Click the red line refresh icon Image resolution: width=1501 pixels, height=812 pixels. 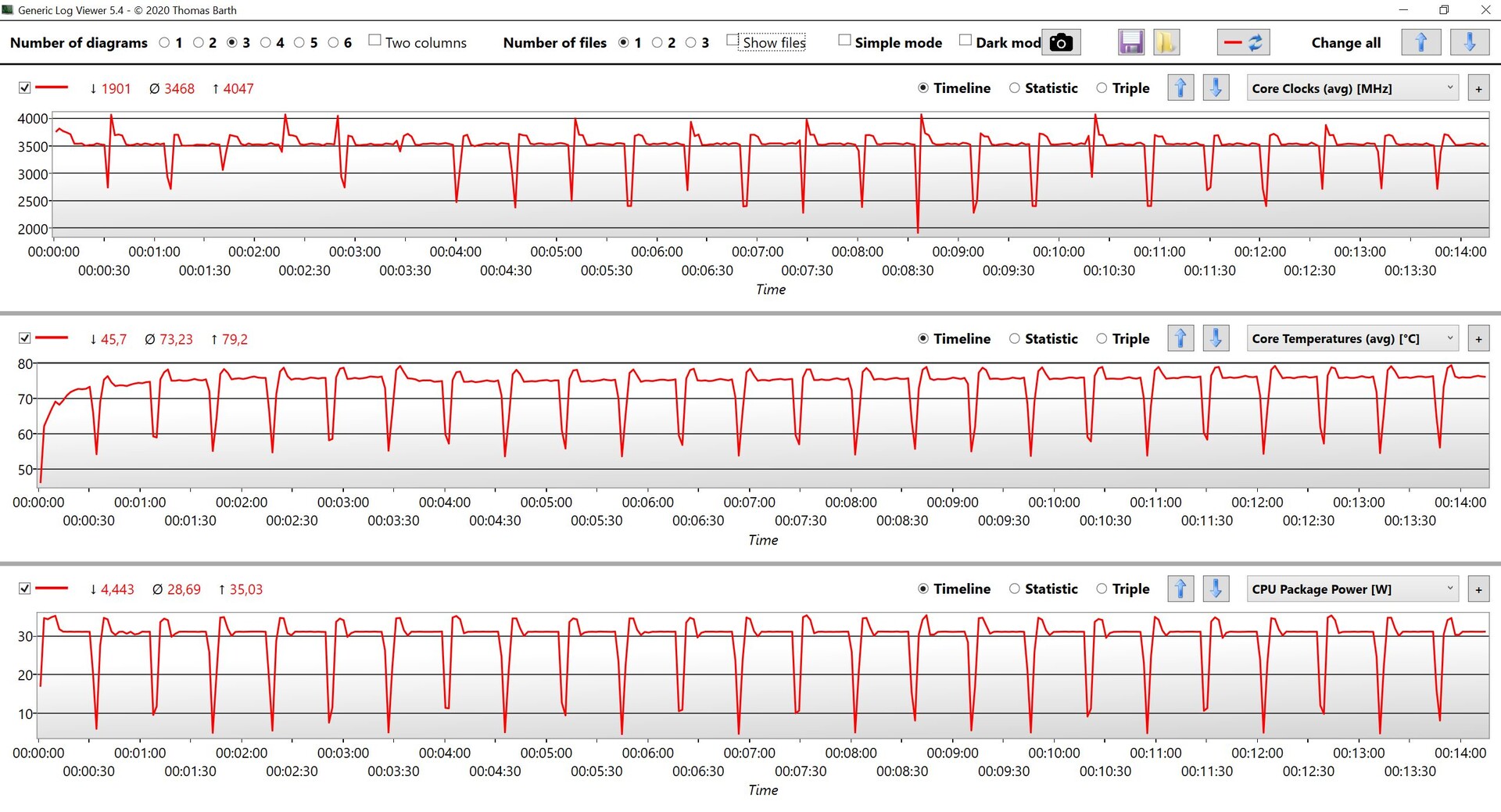[x=1243, y=42]
